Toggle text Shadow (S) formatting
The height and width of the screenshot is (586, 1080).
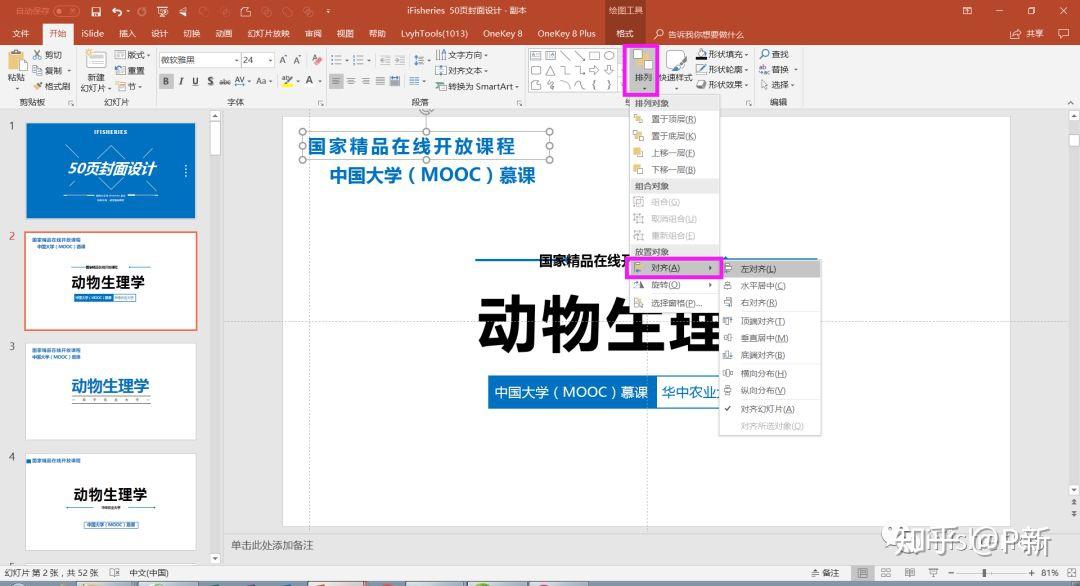(x=210, y=81)
